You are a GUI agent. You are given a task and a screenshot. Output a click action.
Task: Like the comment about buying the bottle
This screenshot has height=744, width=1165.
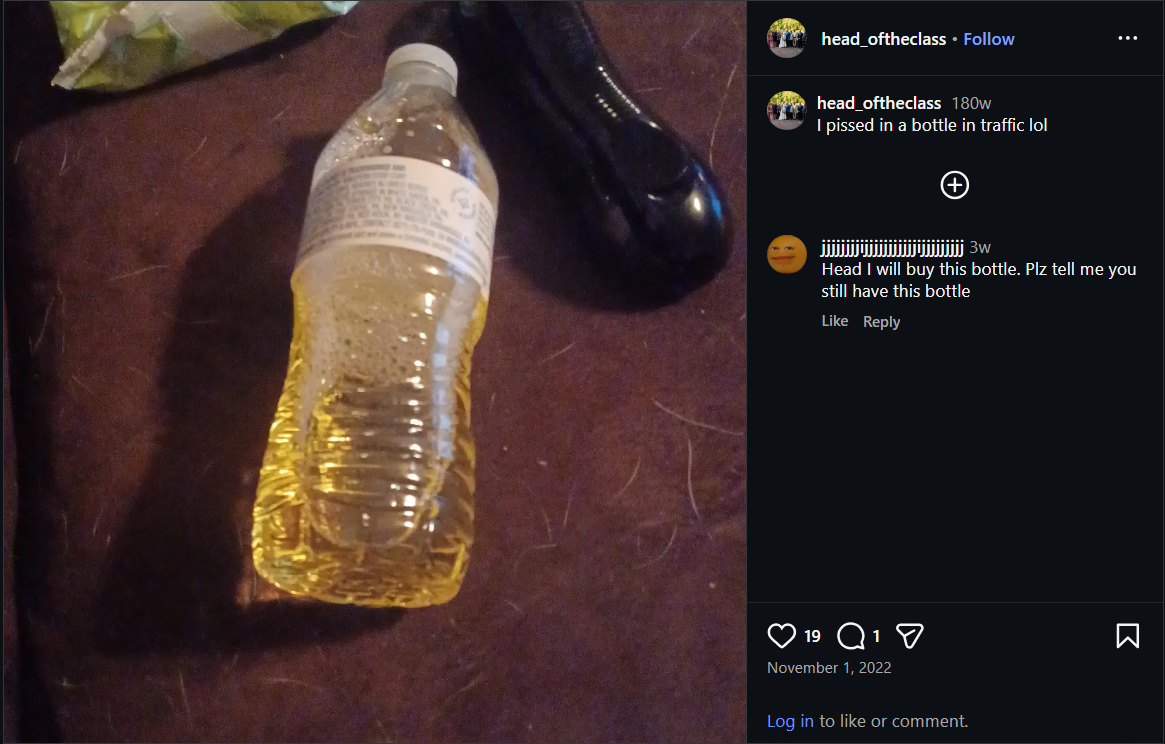(834, 321)
